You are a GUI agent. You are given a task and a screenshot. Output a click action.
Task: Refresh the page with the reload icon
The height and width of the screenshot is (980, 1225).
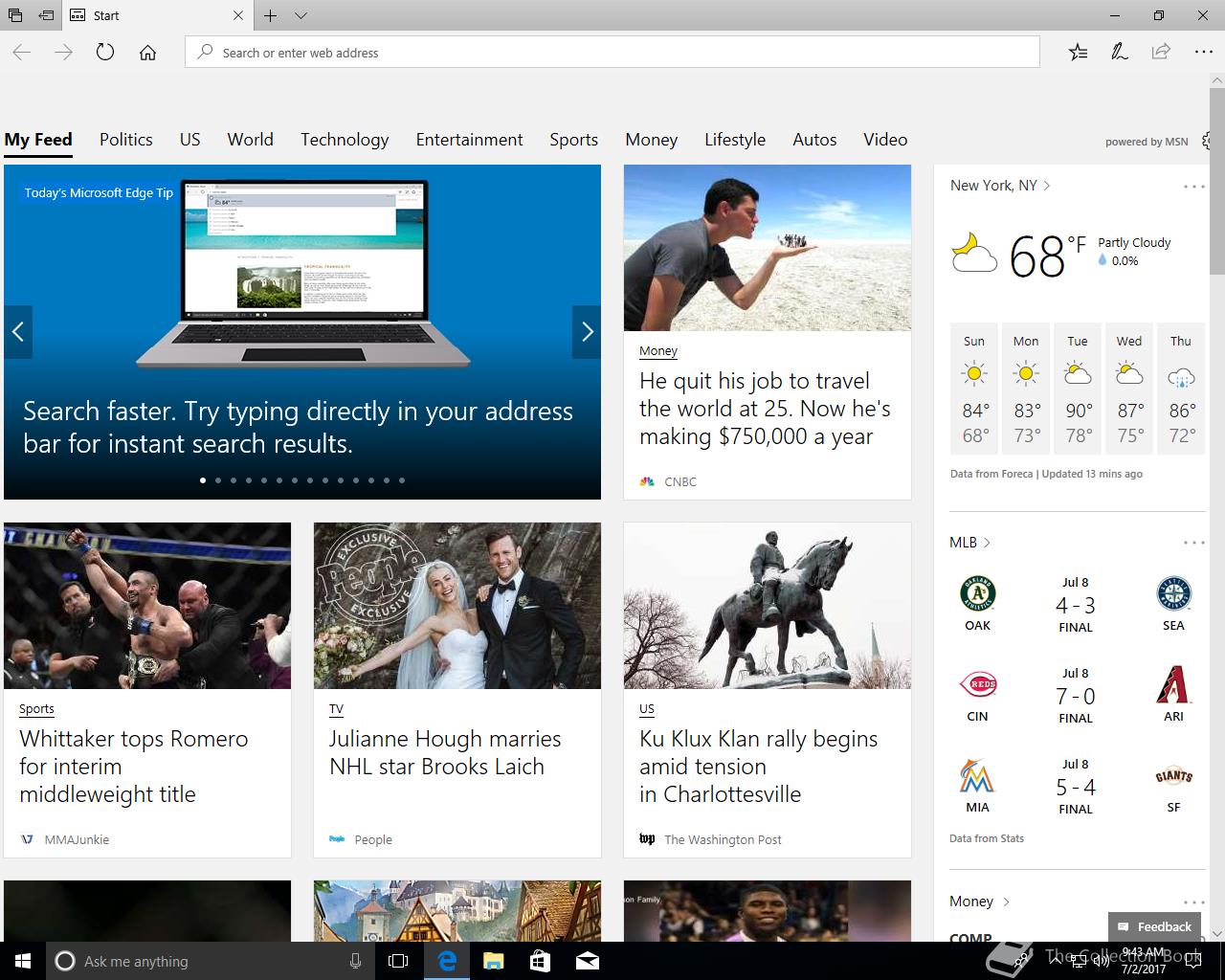click(105, 53)
